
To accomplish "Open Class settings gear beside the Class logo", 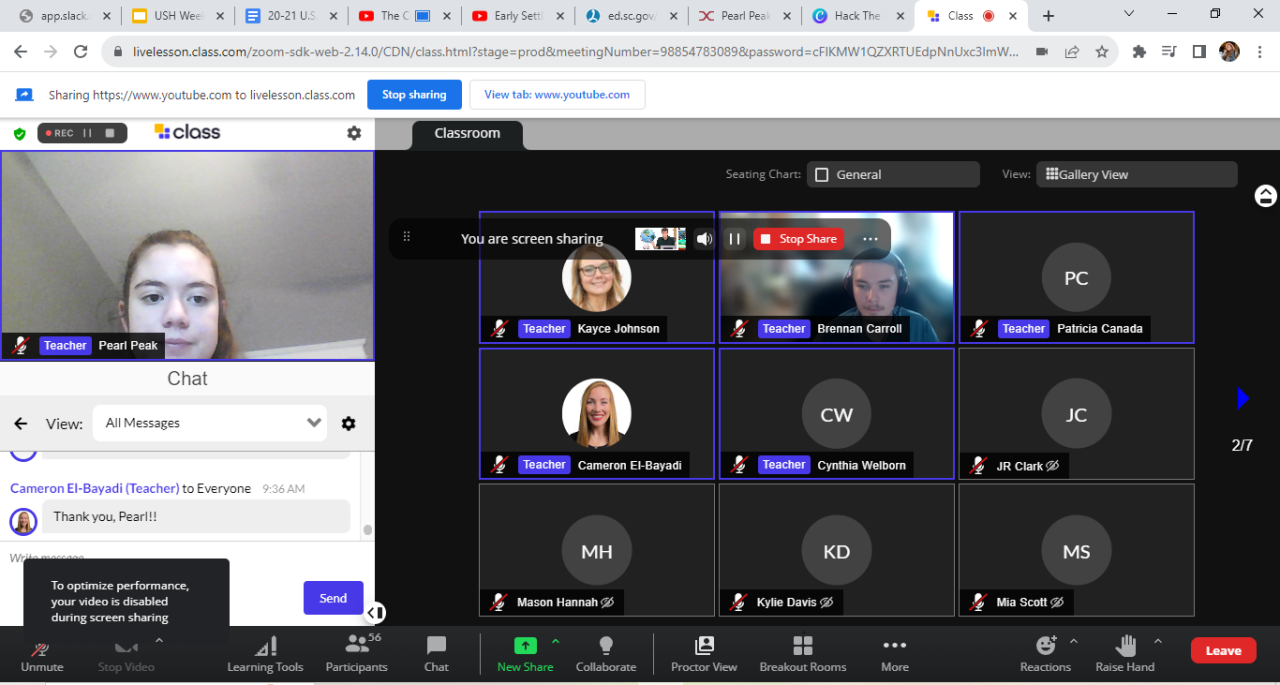I will coord(354,133).
